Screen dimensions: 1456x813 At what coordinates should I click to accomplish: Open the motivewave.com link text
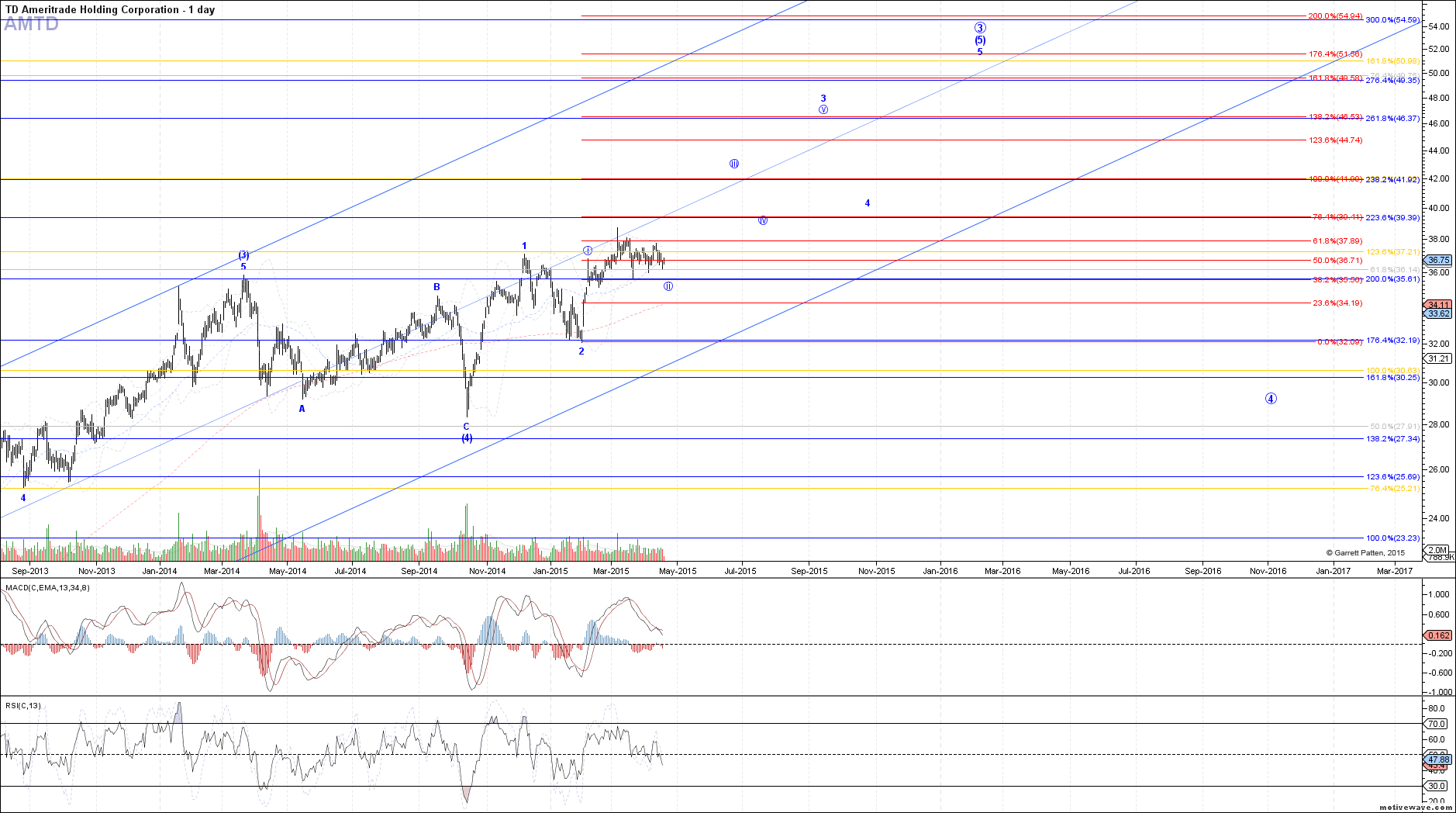[x=1415, y=808]
